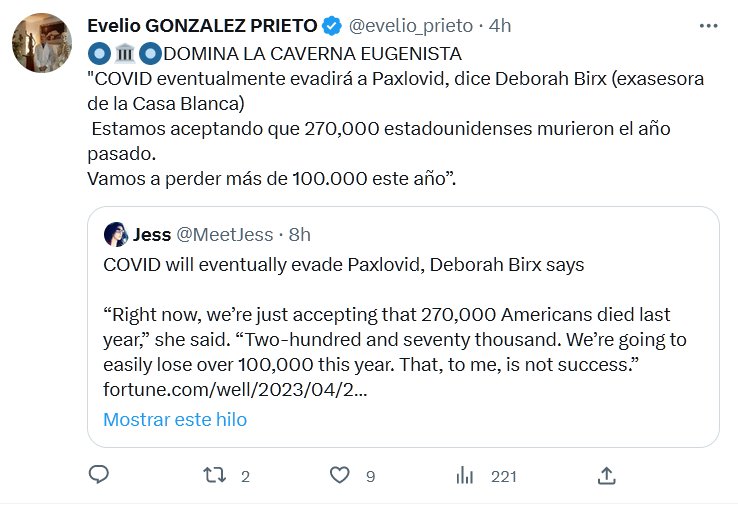Open view analytics bar chart icon
738x510 pixels.
465,475
